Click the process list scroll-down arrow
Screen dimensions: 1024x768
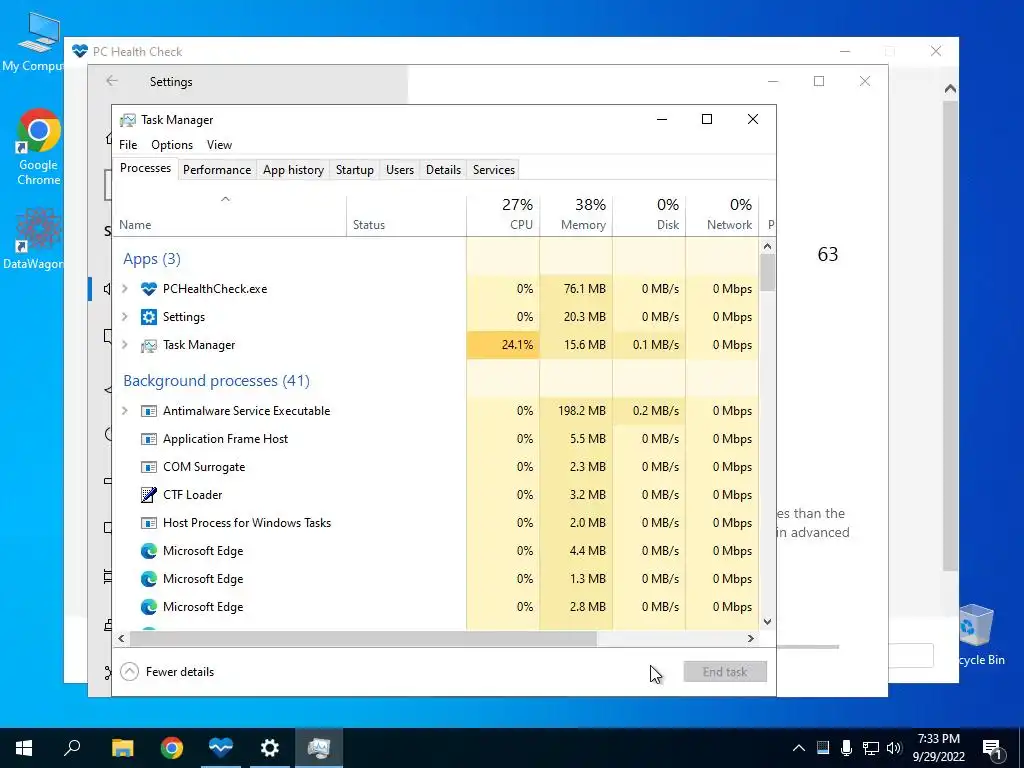tap(767, 622)
